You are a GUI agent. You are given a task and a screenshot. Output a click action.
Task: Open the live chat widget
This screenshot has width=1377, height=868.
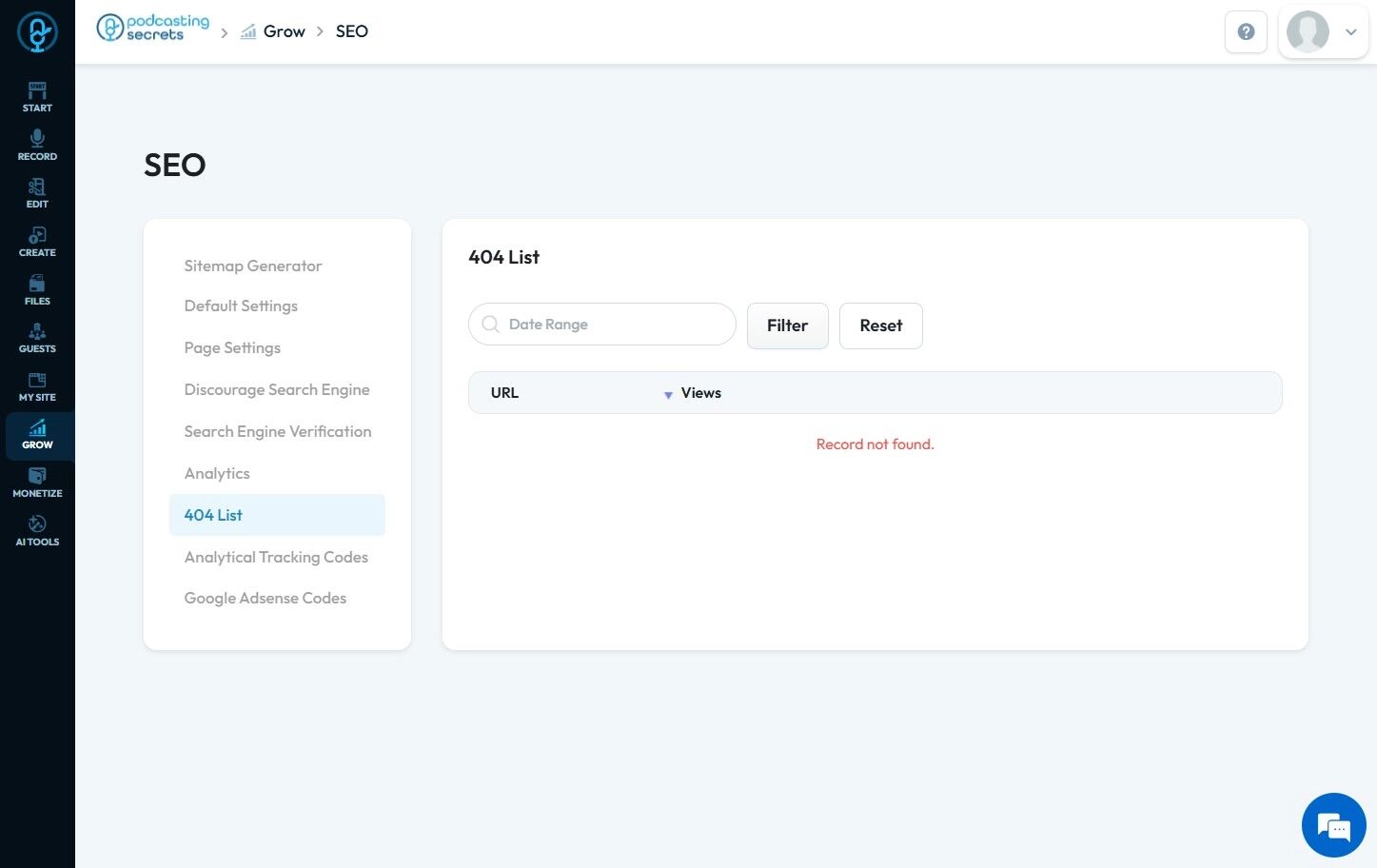click(1334, 825)
